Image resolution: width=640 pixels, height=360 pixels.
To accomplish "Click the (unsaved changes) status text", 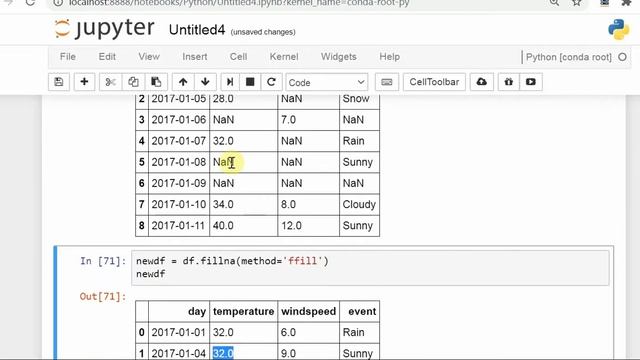I will 263,32.
